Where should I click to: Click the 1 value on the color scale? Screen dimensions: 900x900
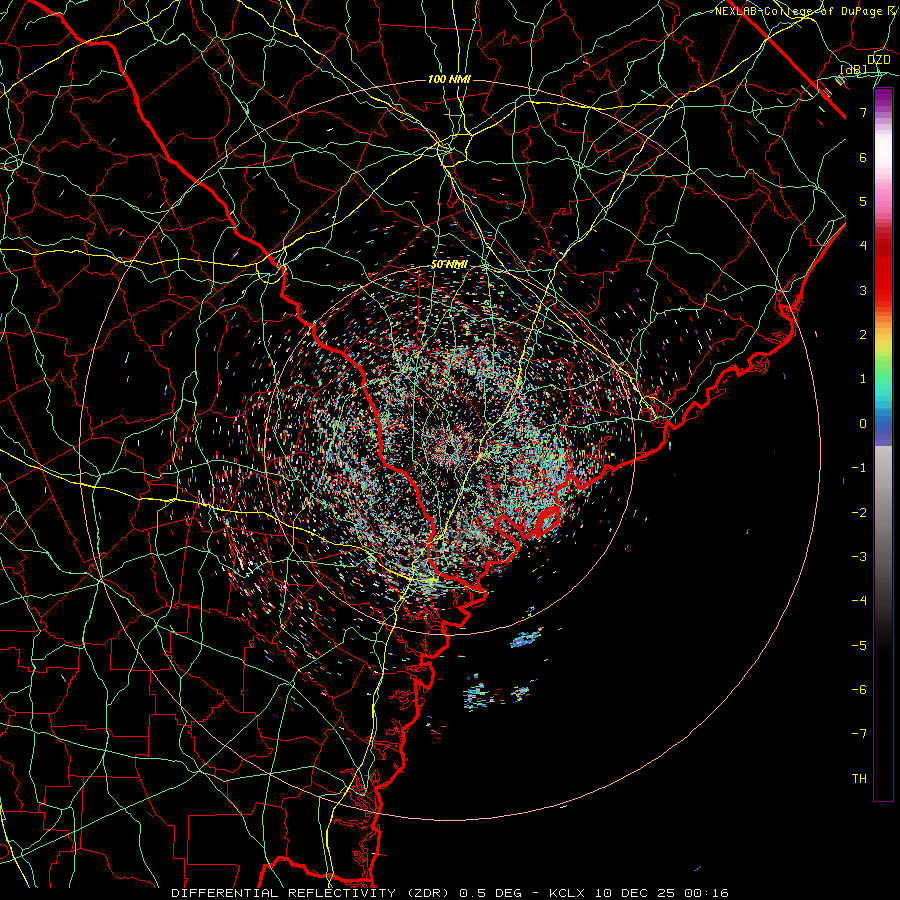863,379
